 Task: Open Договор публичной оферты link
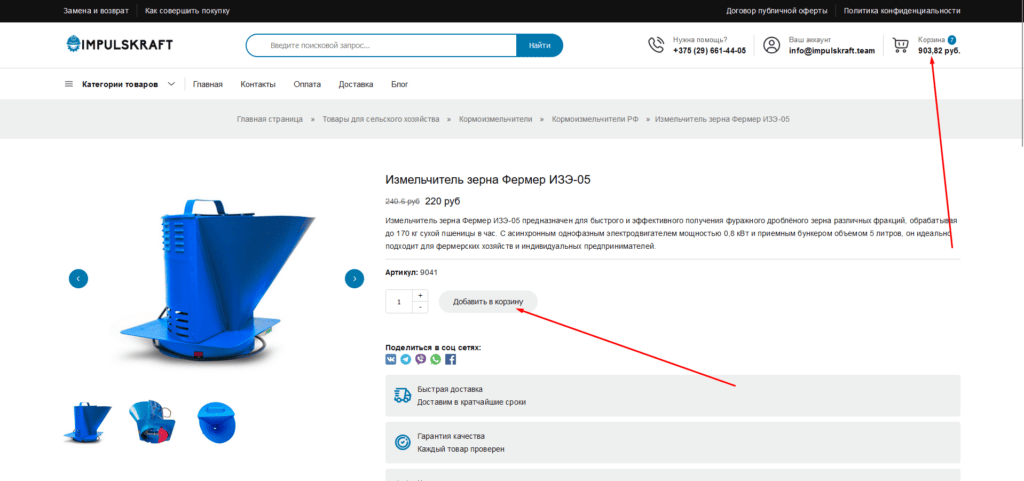point(776,11)
